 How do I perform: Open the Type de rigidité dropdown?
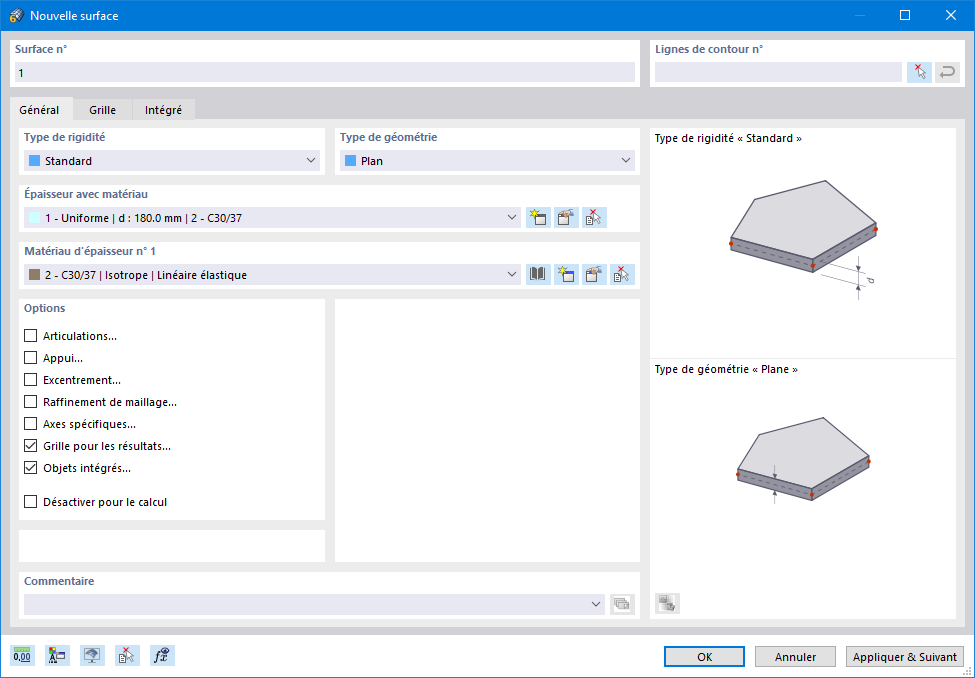(172, 160)
